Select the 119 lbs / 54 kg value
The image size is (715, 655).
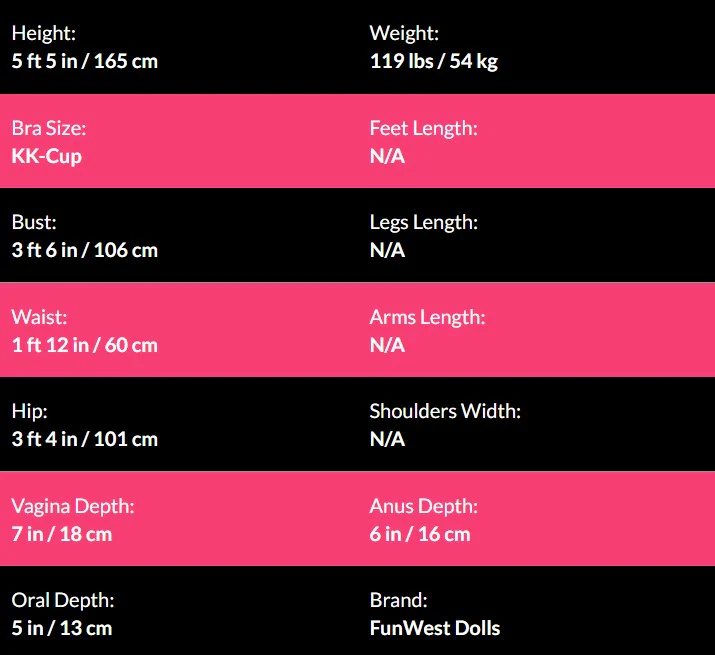click(x=434, y=61)
